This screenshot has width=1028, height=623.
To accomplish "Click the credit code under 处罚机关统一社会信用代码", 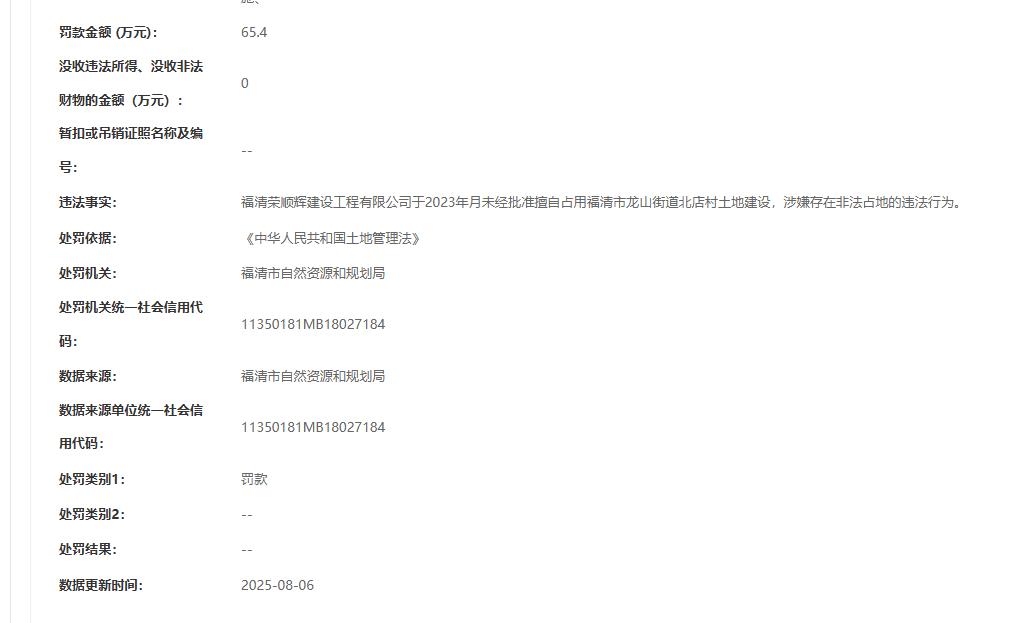I will pos(313,324).
